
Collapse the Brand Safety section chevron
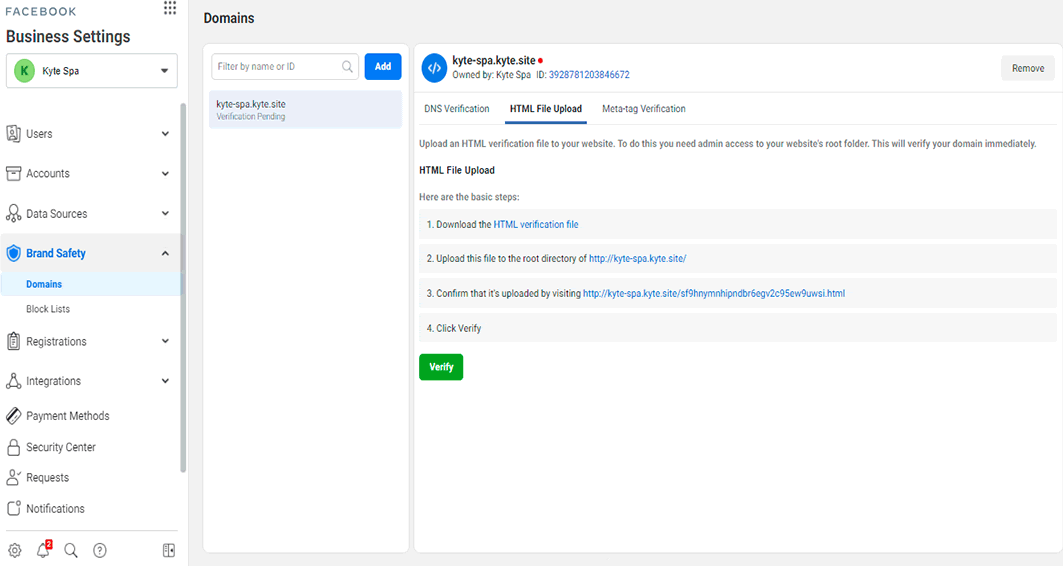(165, 254)
